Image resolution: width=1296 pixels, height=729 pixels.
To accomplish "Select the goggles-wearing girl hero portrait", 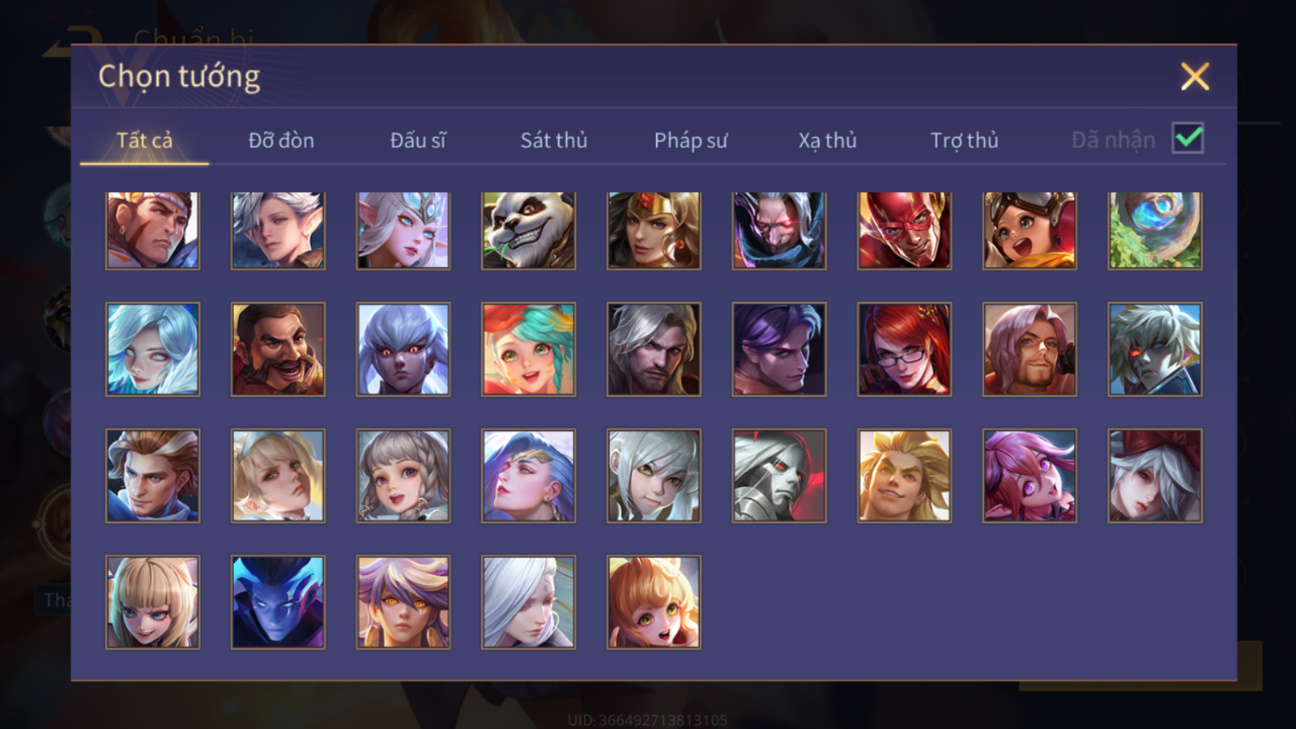I will [1029, 231].
